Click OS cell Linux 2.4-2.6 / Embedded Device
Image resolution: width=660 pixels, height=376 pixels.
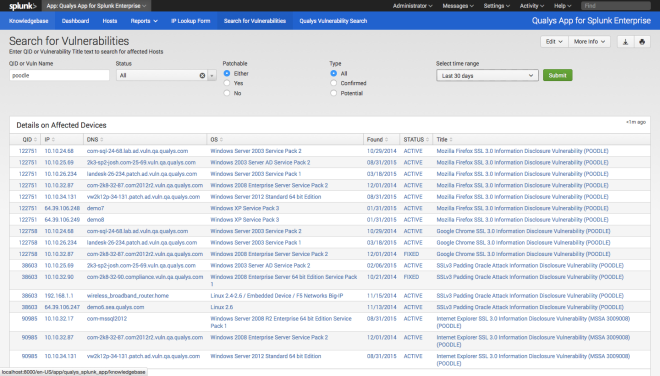(x=277, y=296)
